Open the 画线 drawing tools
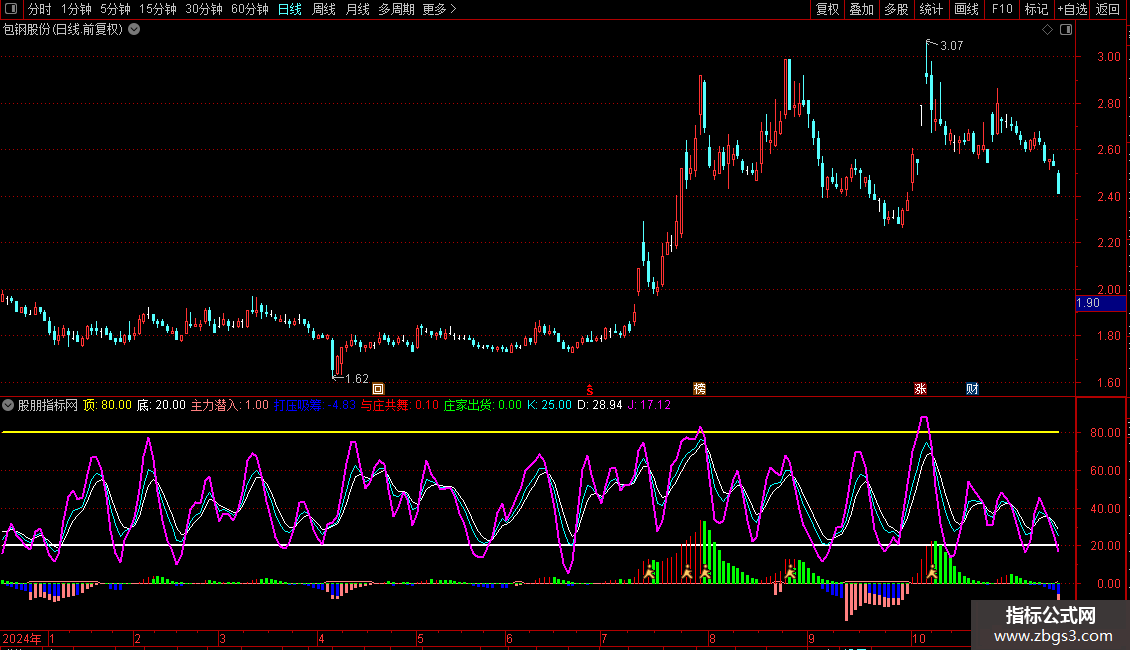 [x=966, y=9]
